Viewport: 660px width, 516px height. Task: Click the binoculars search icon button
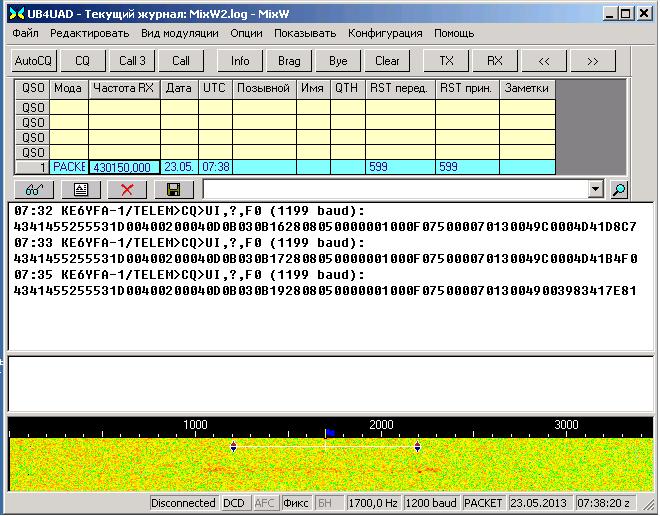tap(34, 189)
